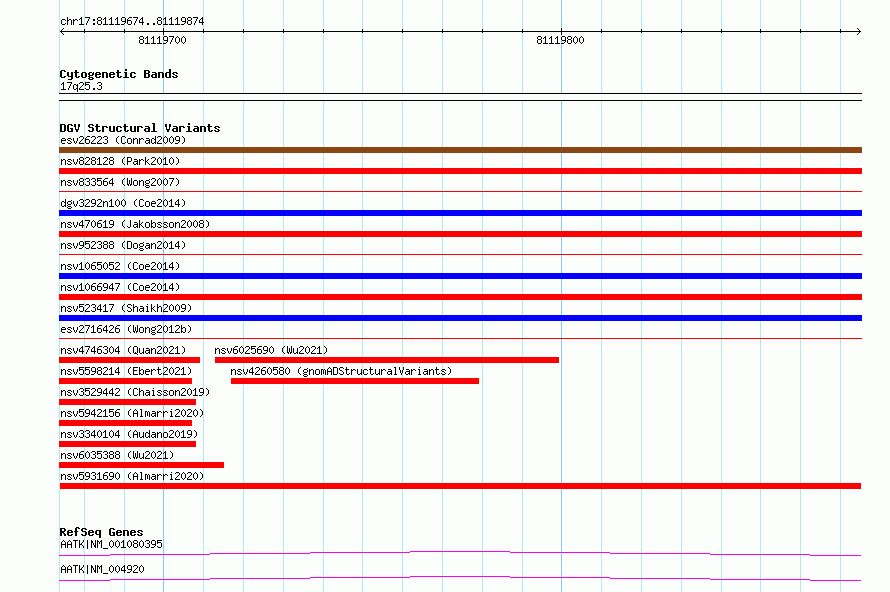This screenshot has height=592, width=890.
Task: Click the red bar under nsv5931690
Action: coord(460,486)
